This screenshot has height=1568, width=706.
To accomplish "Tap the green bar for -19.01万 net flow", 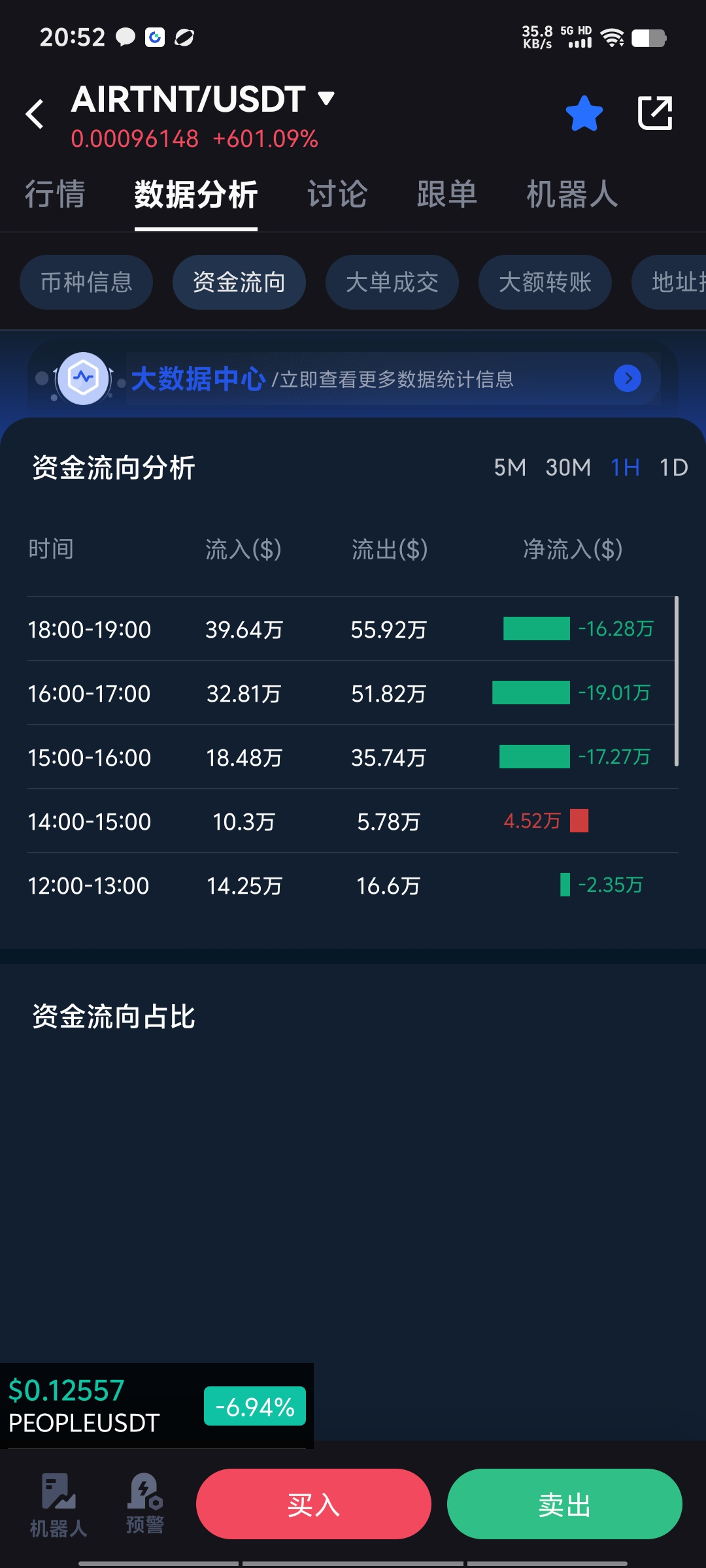I will click(x=531, y=693).
